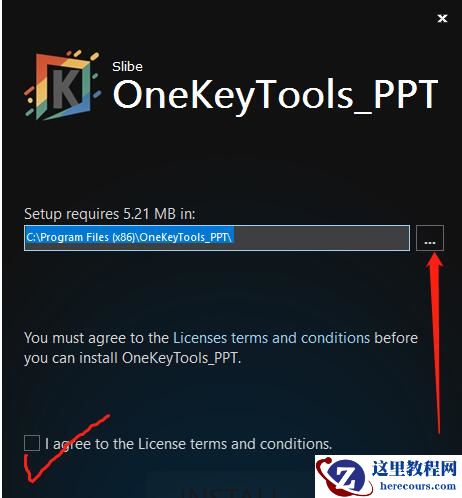The width and height of the screenshot is (462, 498).
Task: Click the Slibe publisher name text
Action: pos(127,67)
